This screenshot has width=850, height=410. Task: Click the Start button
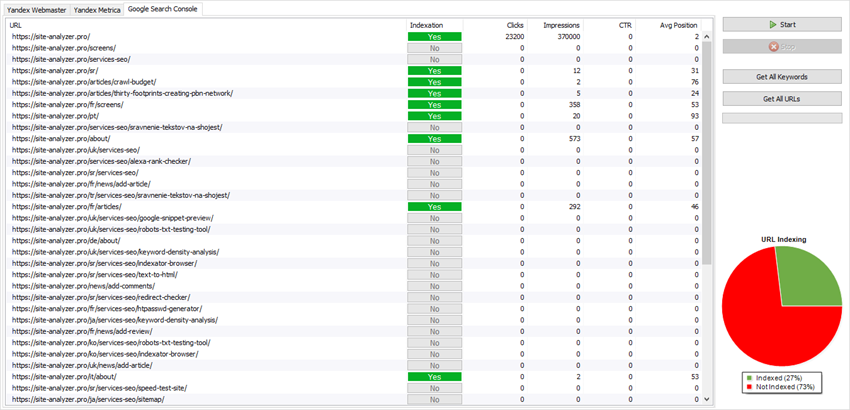tap(782, 24)
